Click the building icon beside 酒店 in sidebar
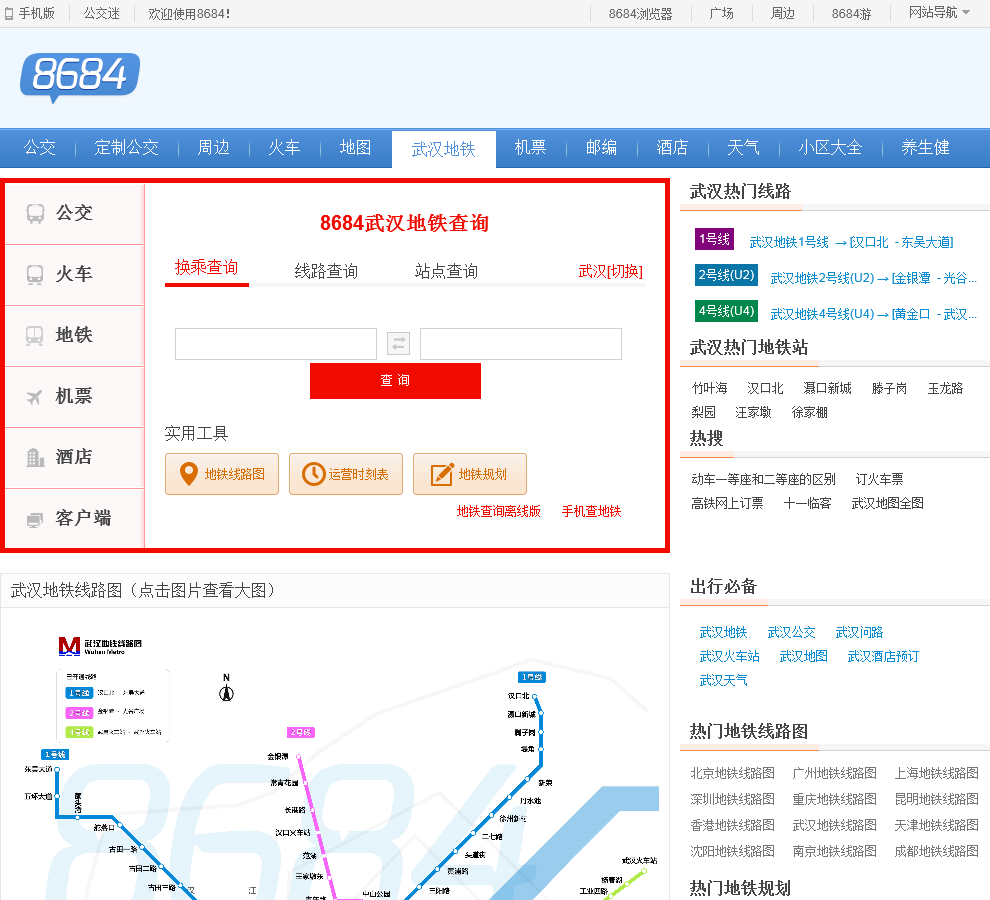 (35, 457)
